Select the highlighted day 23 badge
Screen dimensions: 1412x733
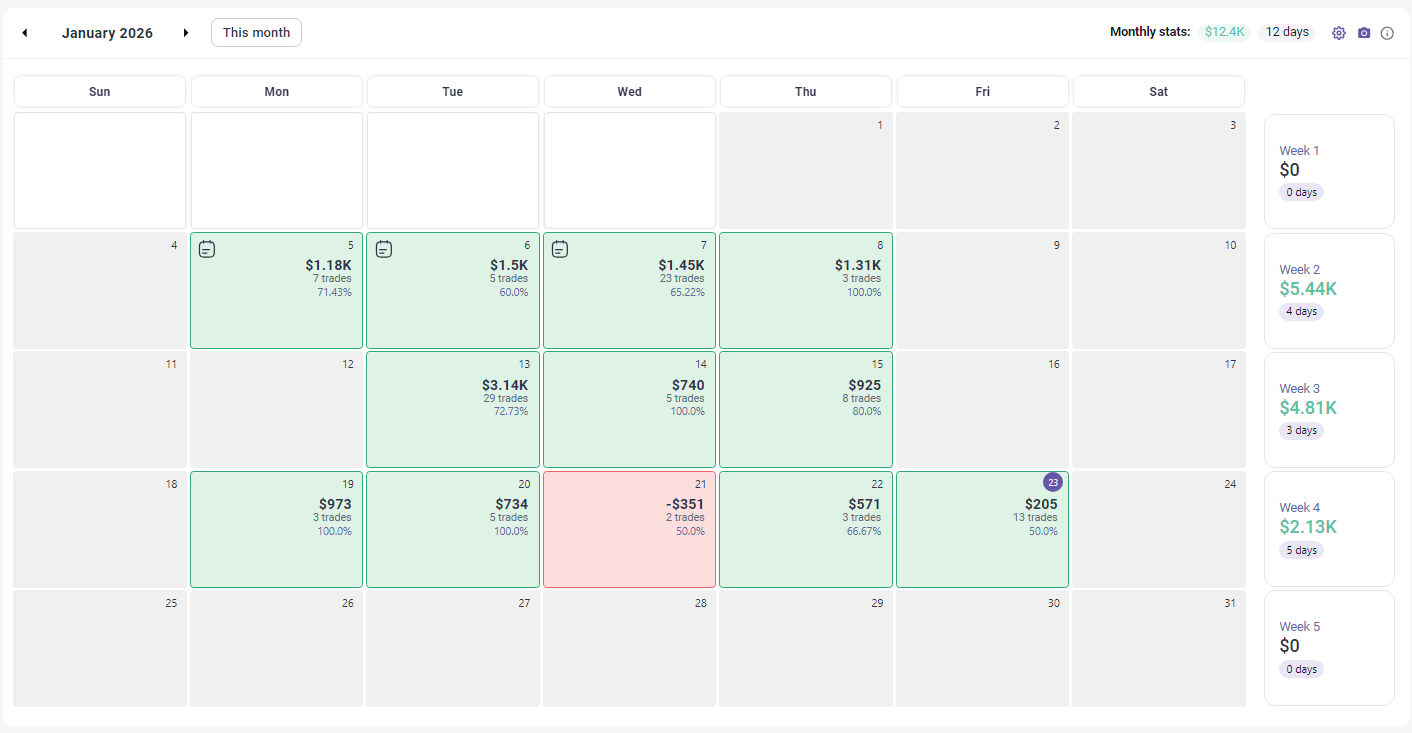coord(1052,482)
